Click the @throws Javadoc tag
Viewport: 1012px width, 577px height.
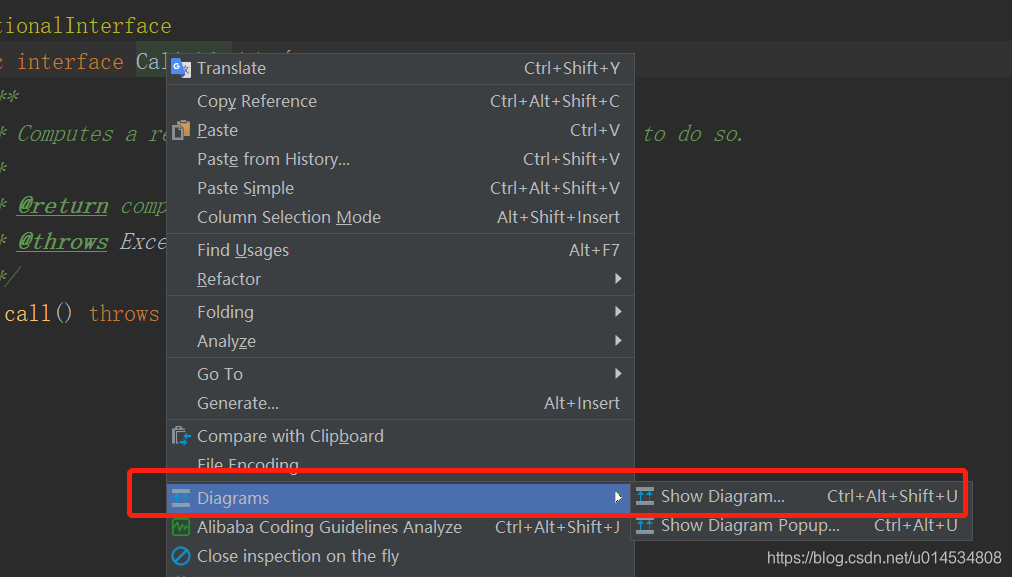[x=63, y=241]
